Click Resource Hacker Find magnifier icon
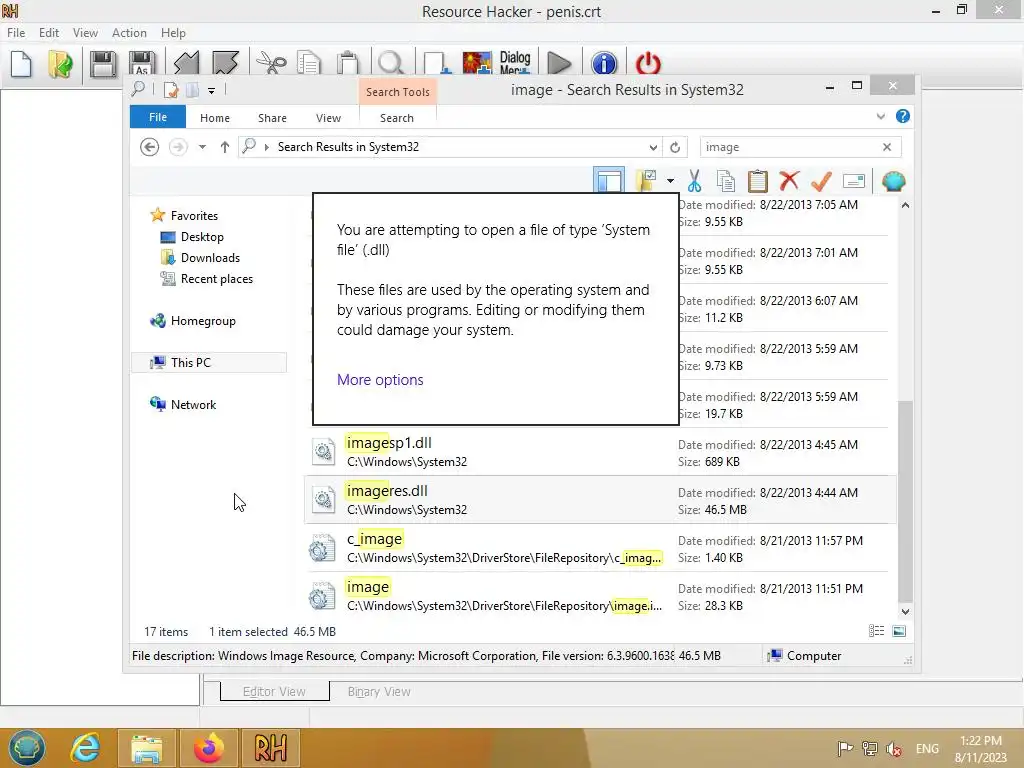This screenshot has width=1024, height=768. (x=391, y=64)
